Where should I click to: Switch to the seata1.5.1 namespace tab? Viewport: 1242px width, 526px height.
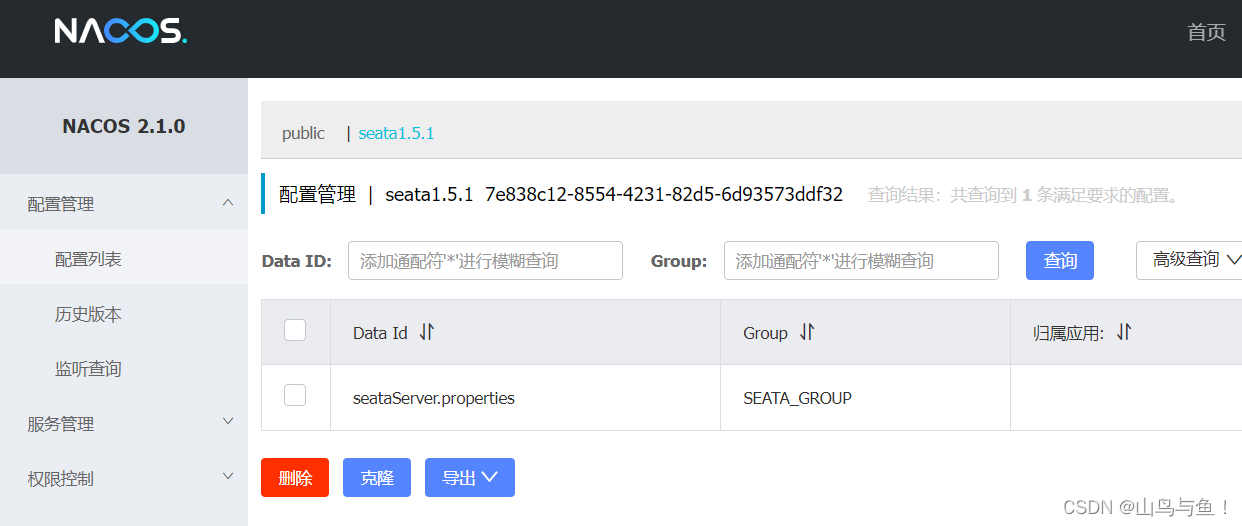click(396, 133)
